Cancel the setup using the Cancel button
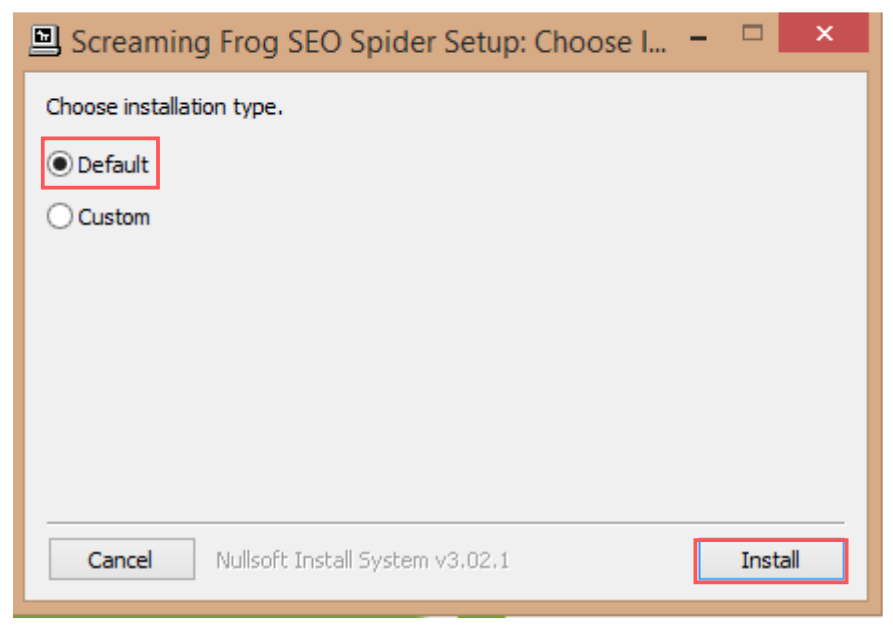This screenshot has height=632, width=893. pos(122,560)
